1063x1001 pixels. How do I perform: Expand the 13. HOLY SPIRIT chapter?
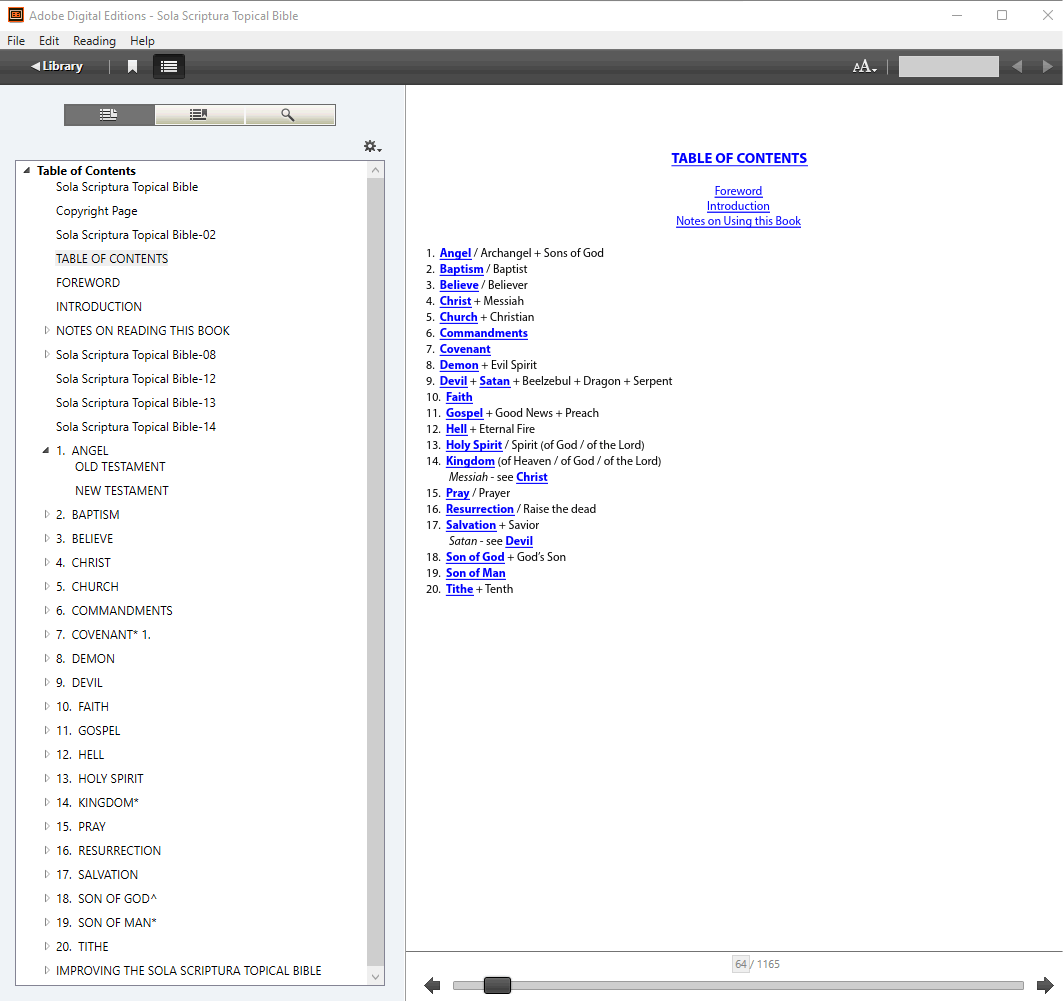pos(47,777)
